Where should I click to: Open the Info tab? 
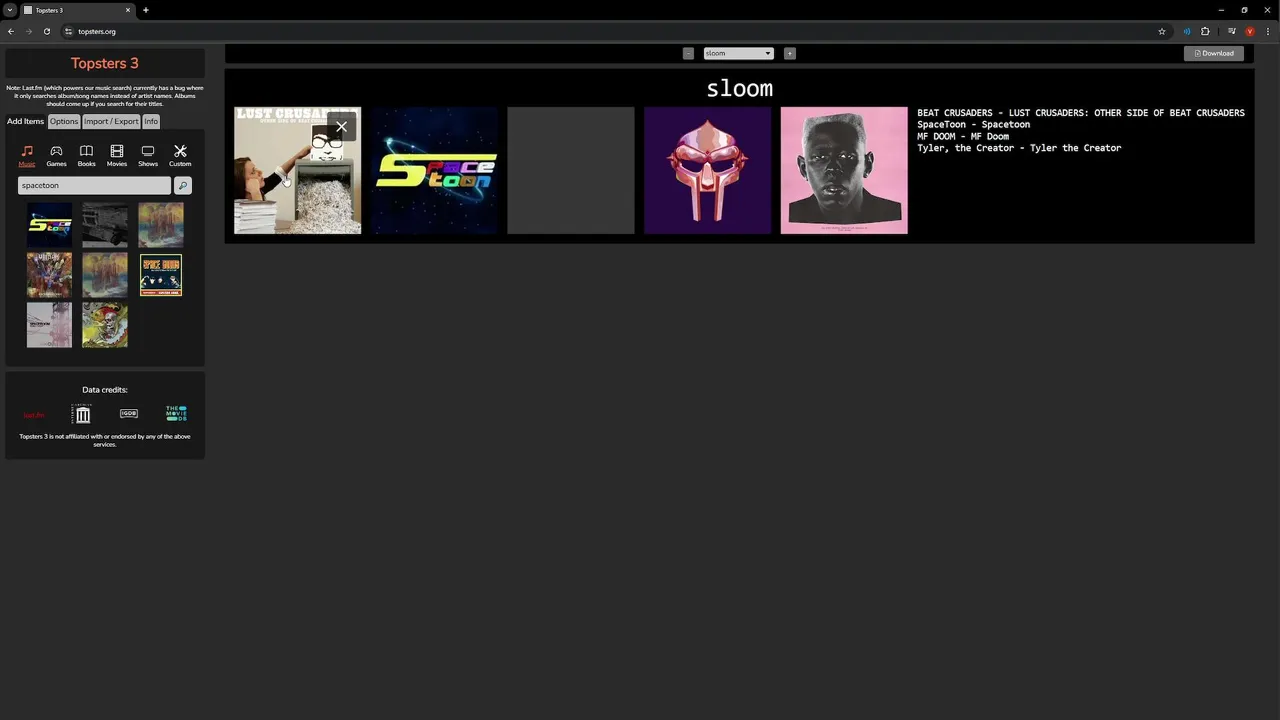151,121
